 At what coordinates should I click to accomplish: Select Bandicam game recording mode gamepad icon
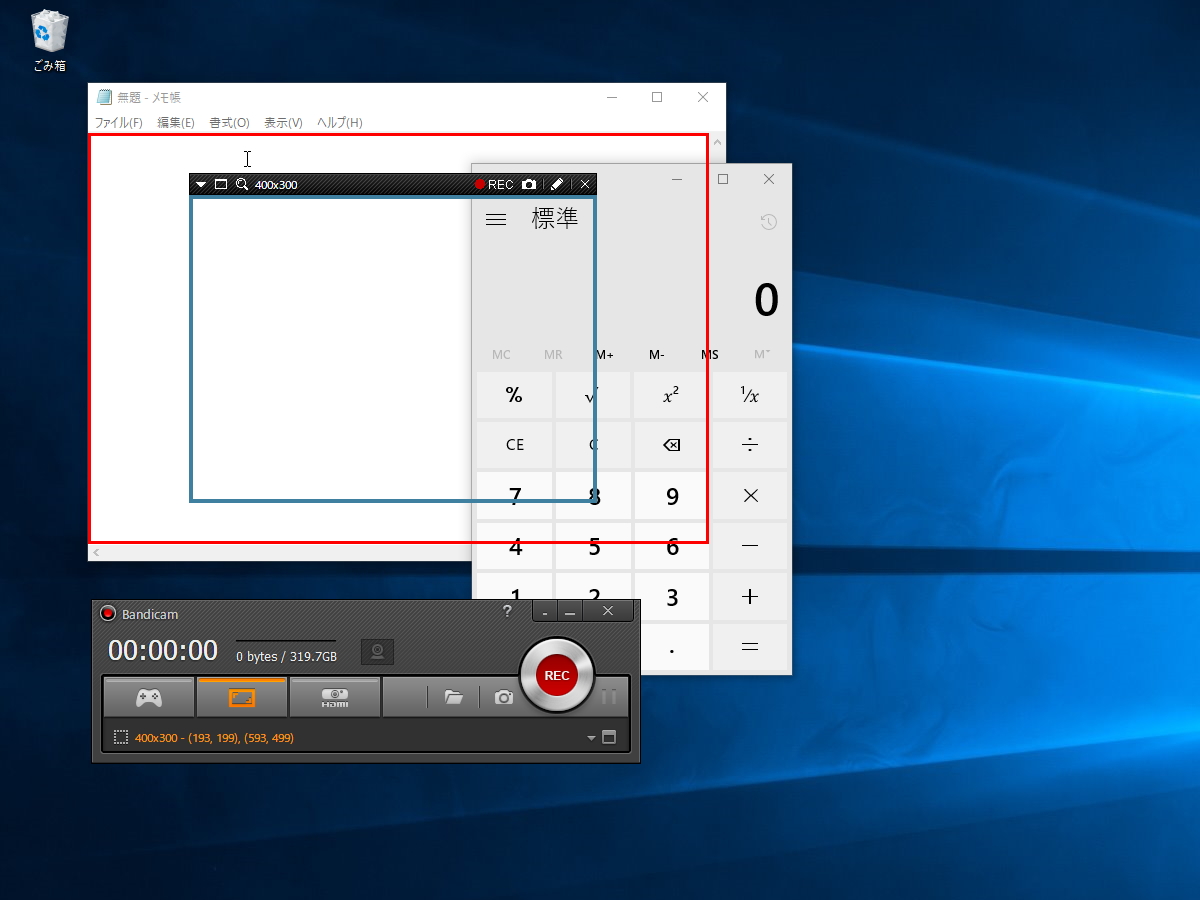tap(149, 697)
